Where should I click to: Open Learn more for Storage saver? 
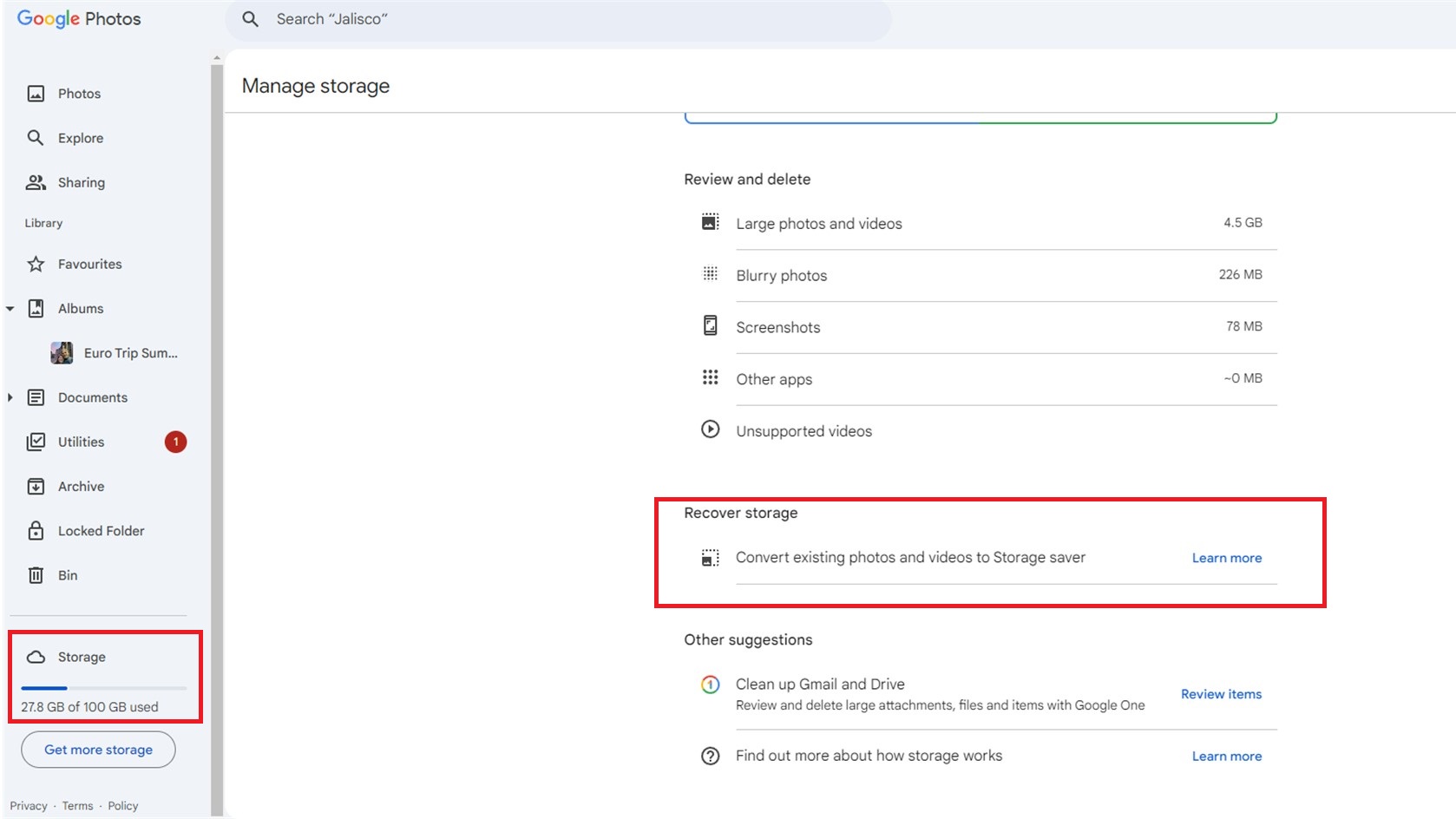(x=1226, y=558)
